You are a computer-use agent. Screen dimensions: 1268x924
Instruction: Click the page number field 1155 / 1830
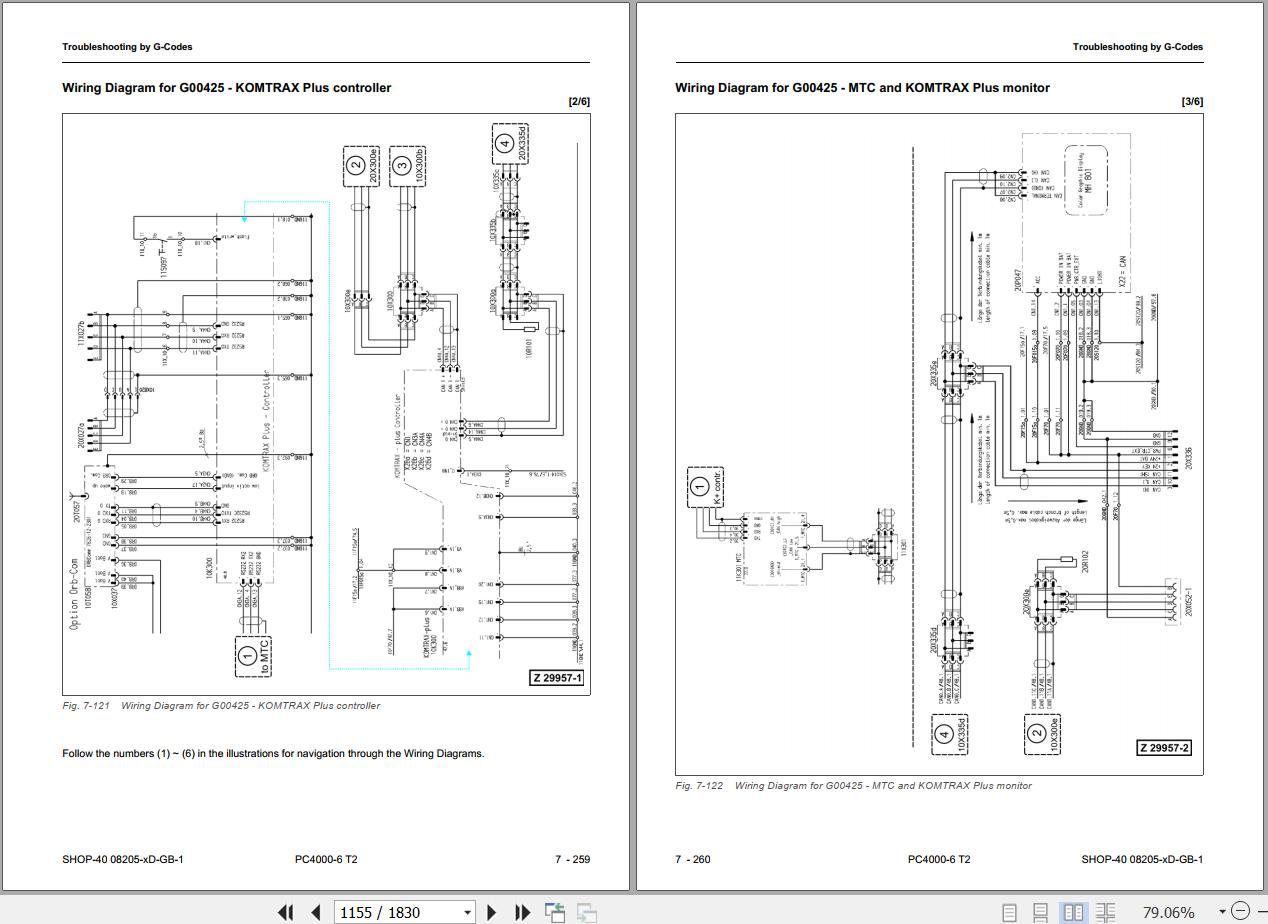click(397, 912)
